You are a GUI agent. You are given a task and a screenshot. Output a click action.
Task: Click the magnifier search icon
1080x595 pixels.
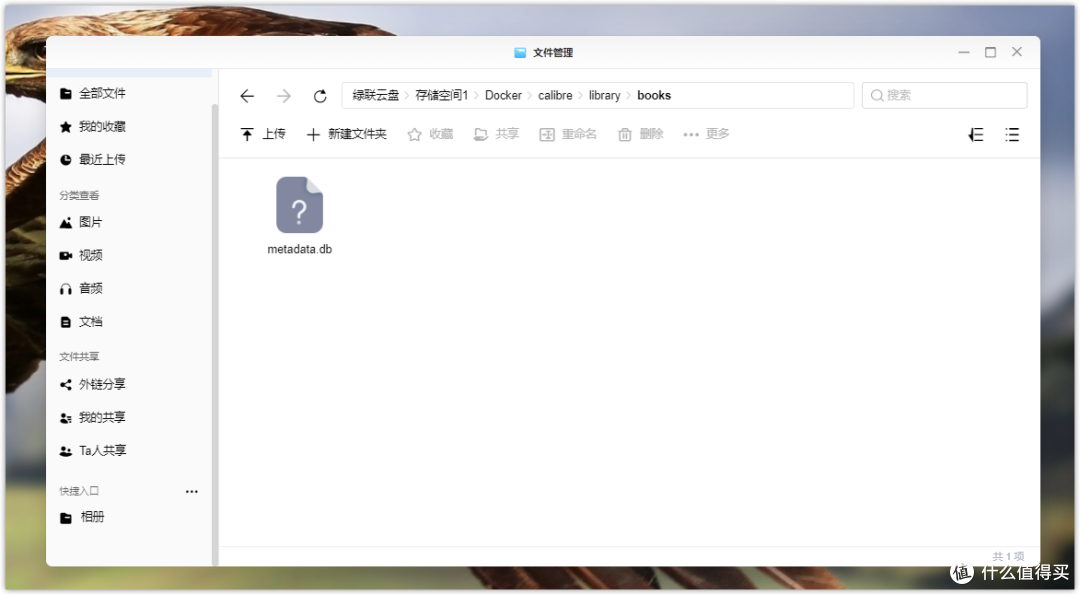[877, 96]
